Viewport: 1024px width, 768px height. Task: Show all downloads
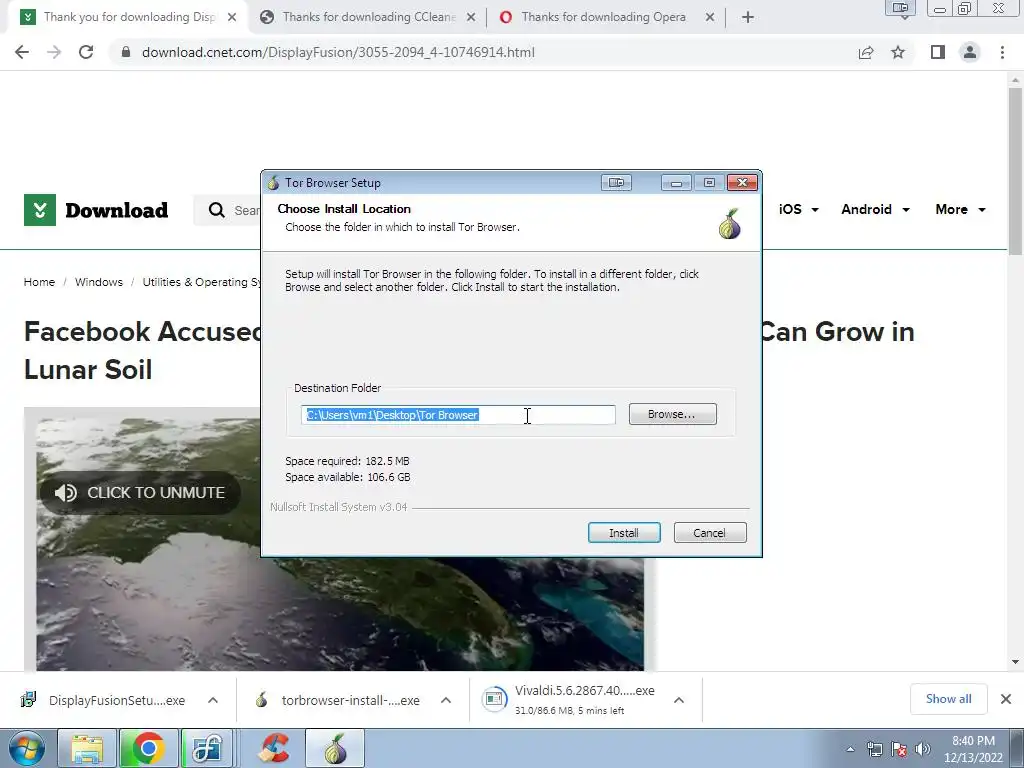(948, 699)
